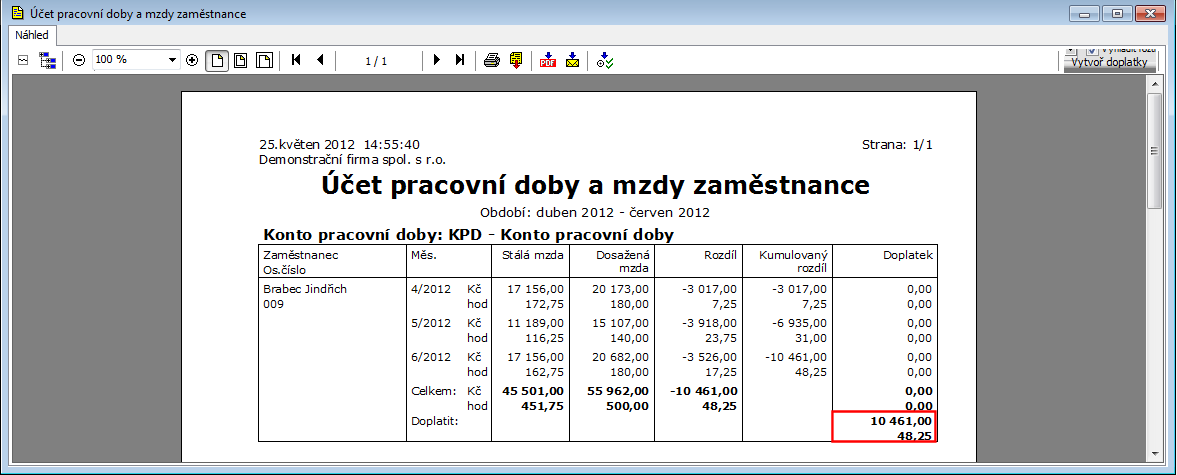This screenshot has width=1177, height=475.
Task: Click the total hours 500,00
Action: (x=628, y=406)
